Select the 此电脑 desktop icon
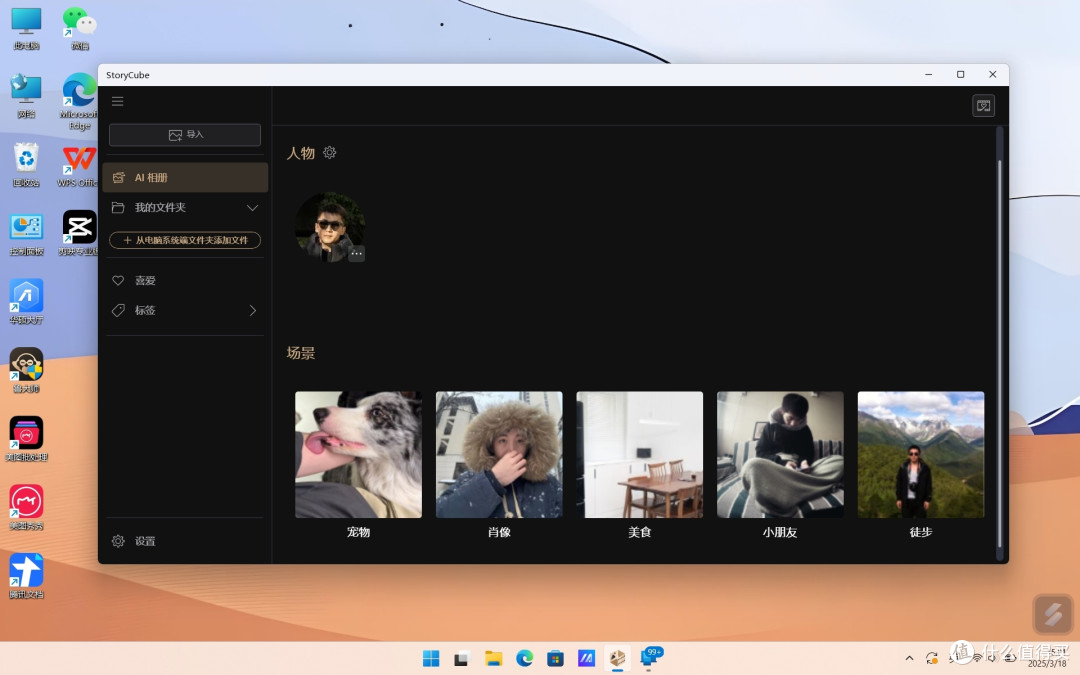 26,28
